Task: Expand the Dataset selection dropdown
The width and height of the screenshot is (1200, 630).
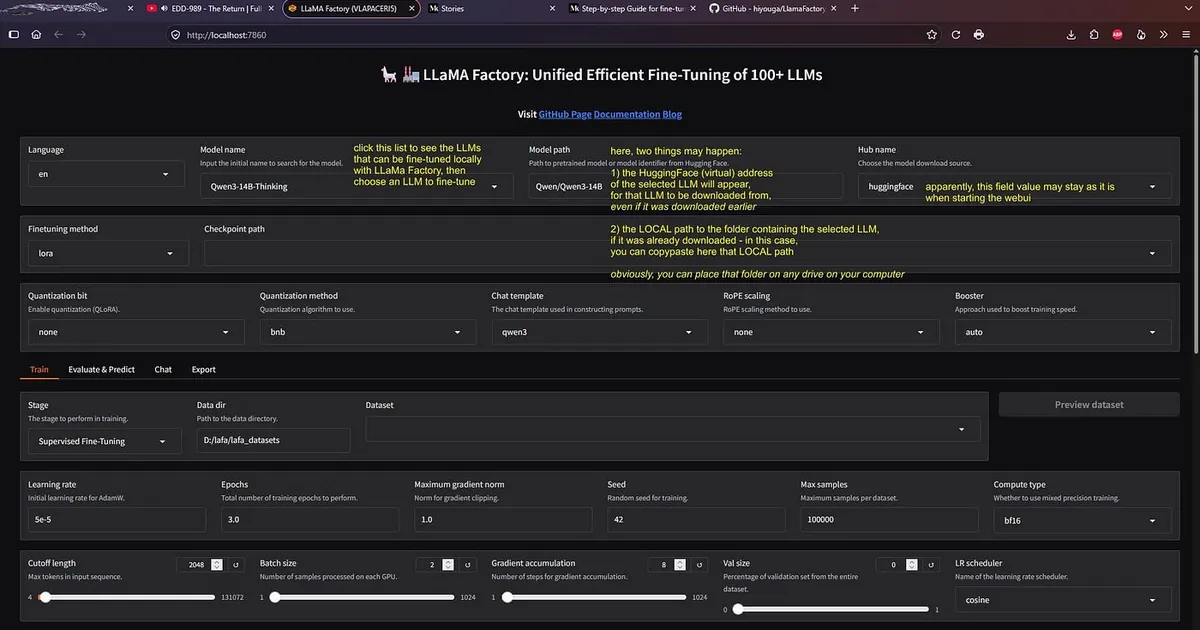Action: tap(673, 429)
